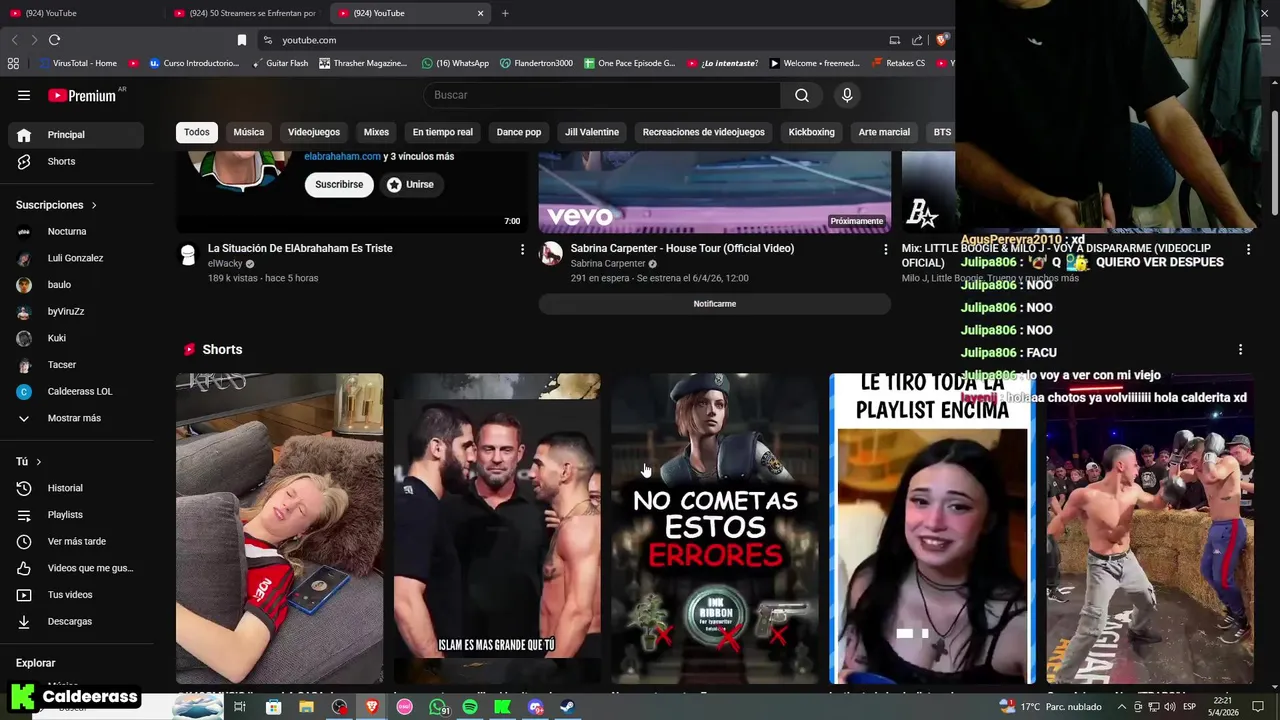Image resolution: width=1280 pixels, height=720 pixels.
Task: Open options menu for ElAbrahaham video
Action: [522, 249]
